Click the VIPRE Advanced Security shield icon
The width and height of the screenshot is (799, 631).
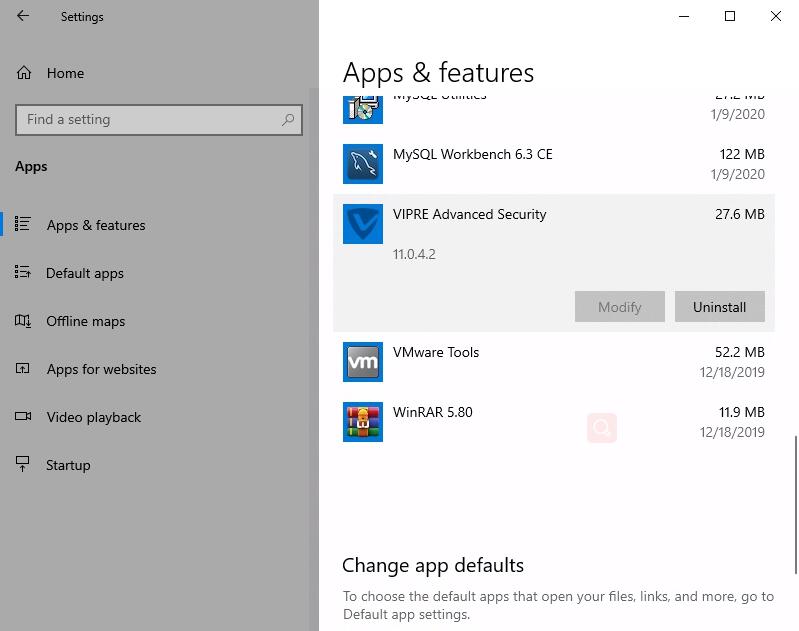click(x=363, y=224)
